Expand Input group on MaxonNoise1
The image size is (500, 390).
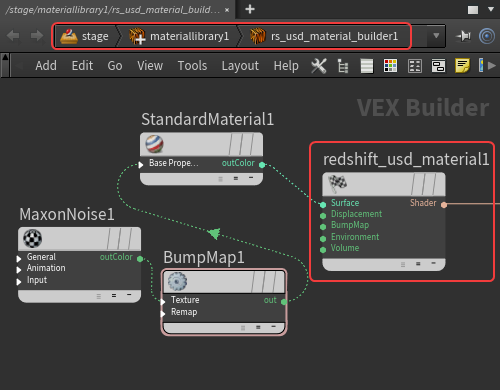(19, 282)
